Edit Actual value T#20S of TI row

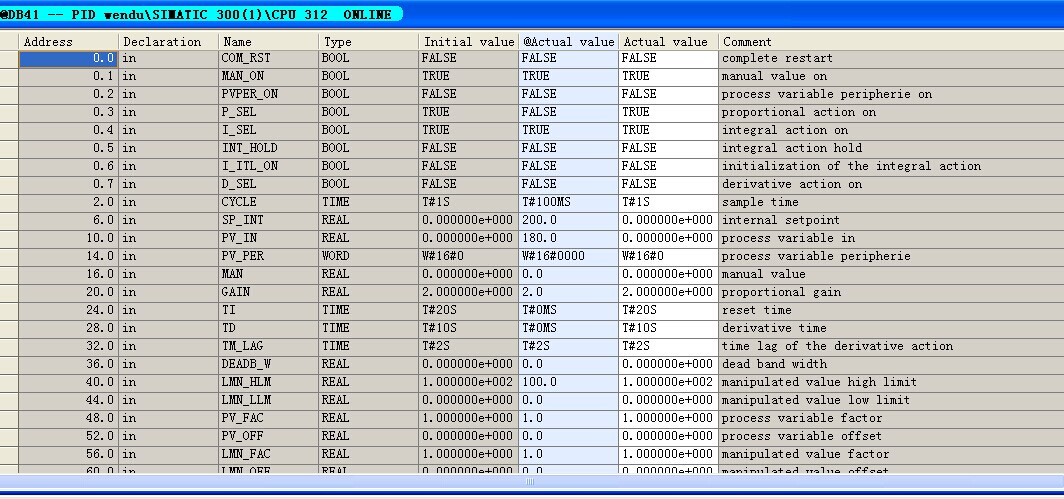668,310
